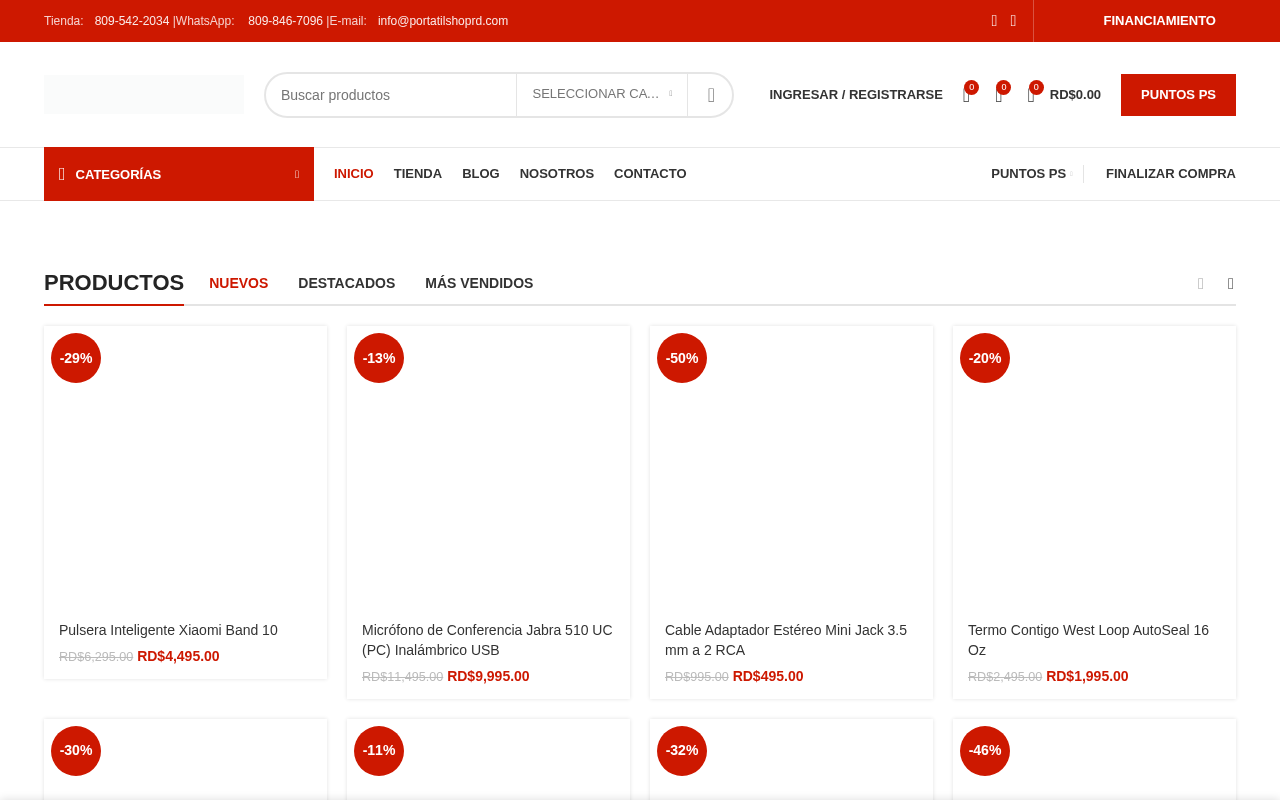Go to previous products carousel arrow
The height and width of the screenshot is (800, 1280).
[1200, 284]
